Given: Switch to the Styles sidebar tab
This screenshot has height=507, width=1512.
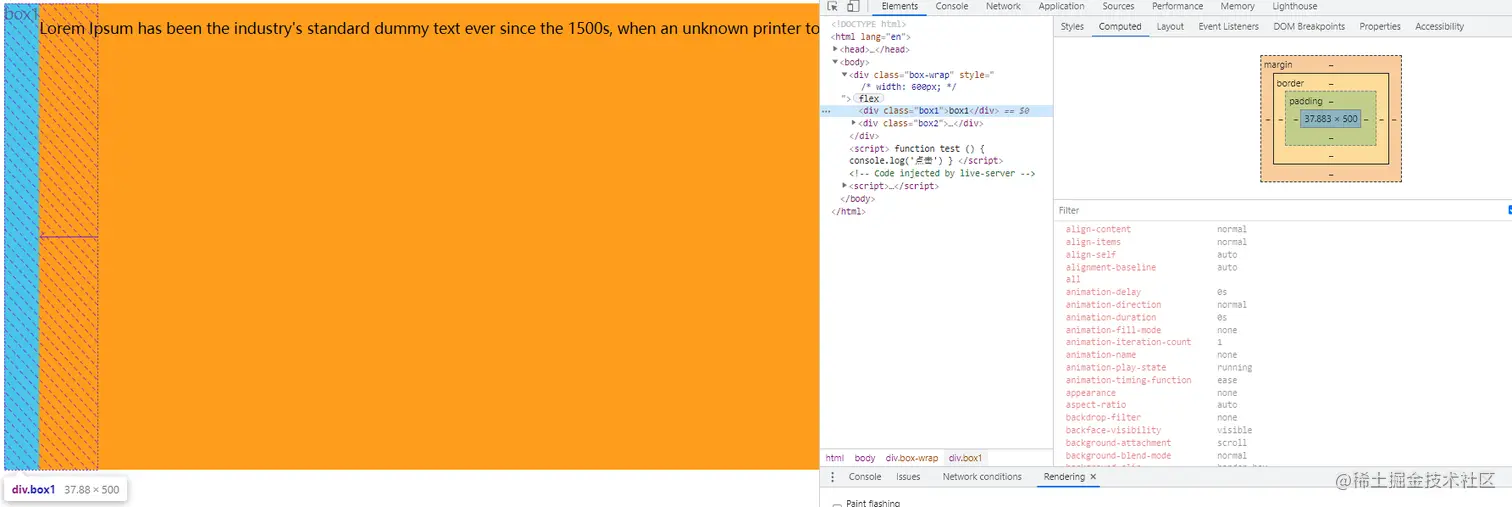Looking at the screenshot, I should click(x=1072, y=27).
